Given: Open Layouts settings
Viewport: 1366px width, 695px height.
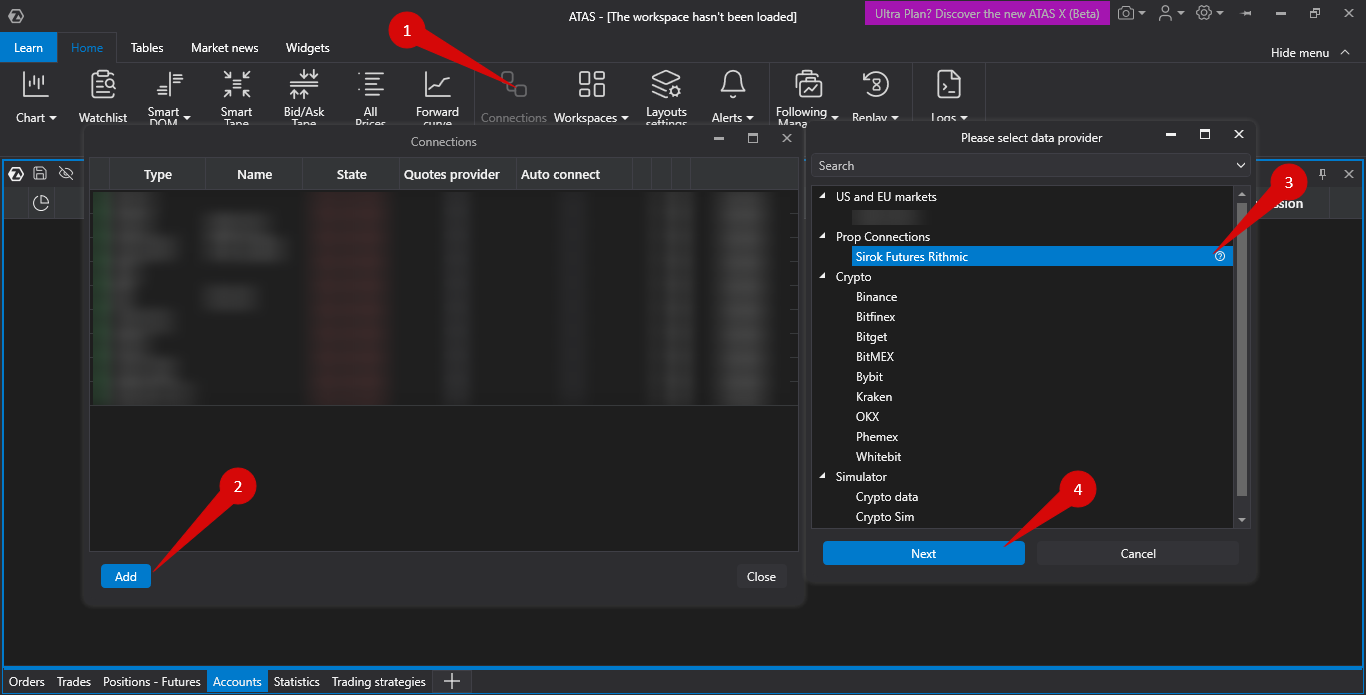Looking at the screenshot, I should [x=666, y=86].
